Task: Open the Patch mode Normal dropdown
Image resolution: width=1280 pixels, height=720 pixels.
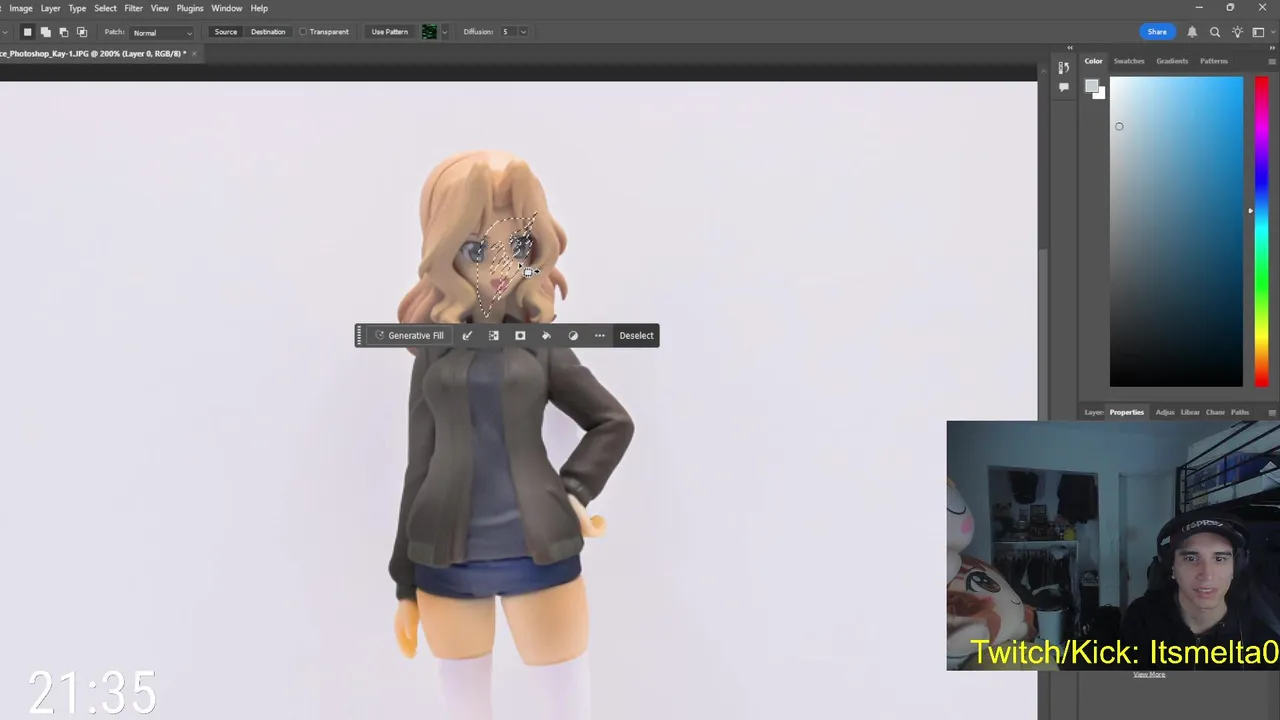Action: pos(162,33)
